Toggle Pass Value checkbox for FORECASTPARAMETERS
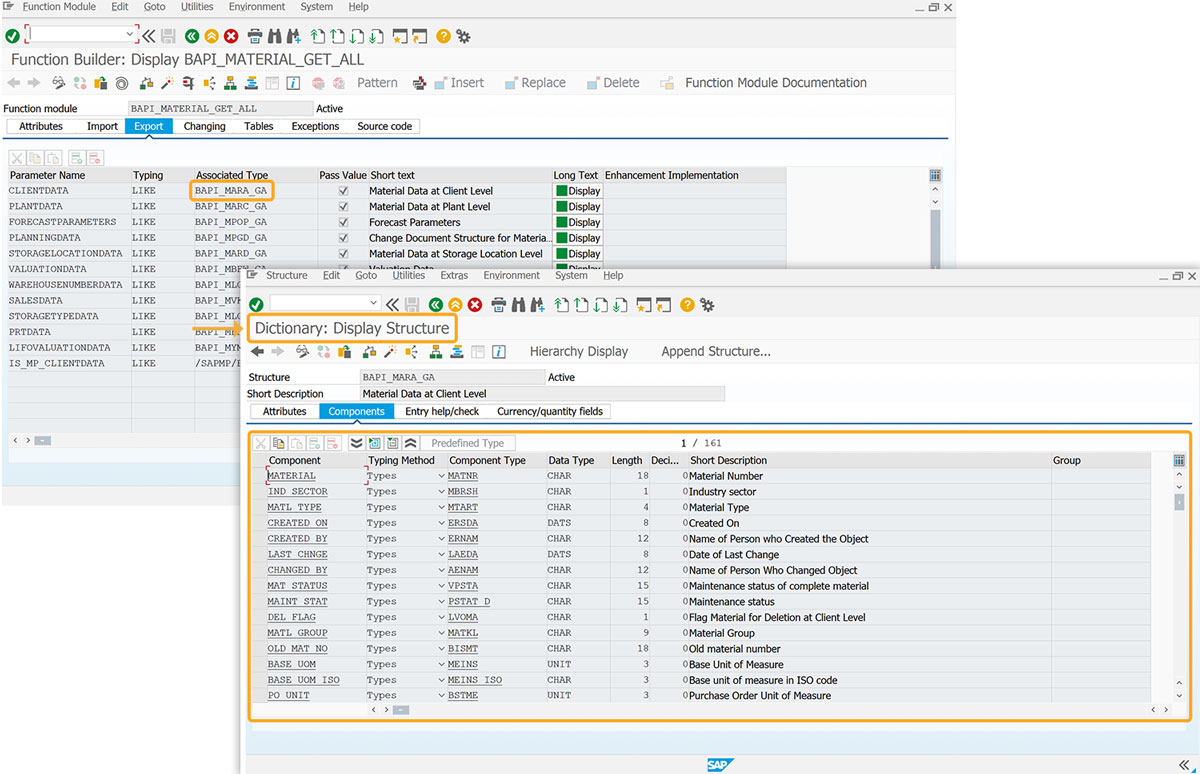The height and width of the screenshot is (774, 1200). coord(344,222)
